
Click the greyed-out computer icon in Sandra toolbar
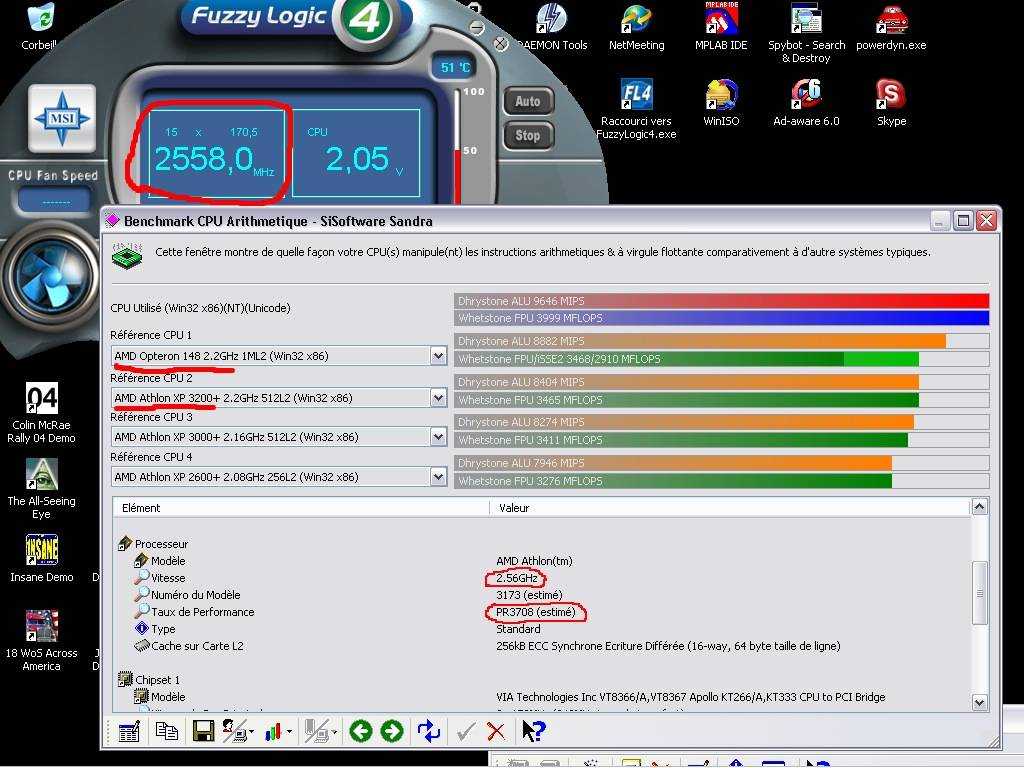tap(317, 731)
